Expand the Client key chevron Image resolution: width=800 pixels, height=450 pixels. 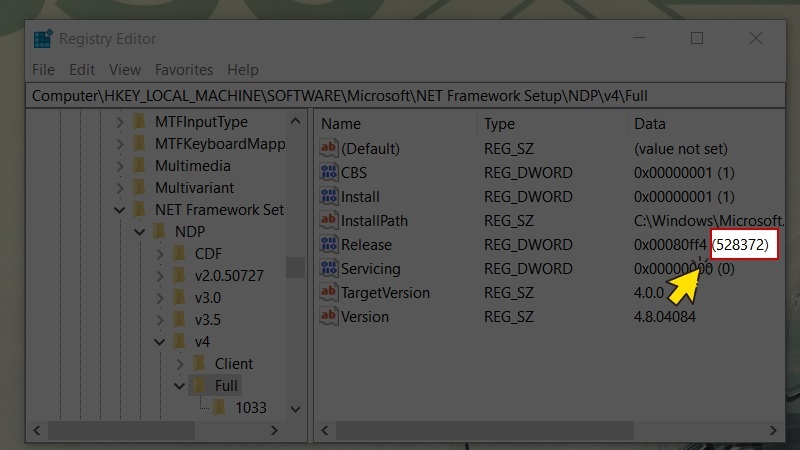coord(180,364)
